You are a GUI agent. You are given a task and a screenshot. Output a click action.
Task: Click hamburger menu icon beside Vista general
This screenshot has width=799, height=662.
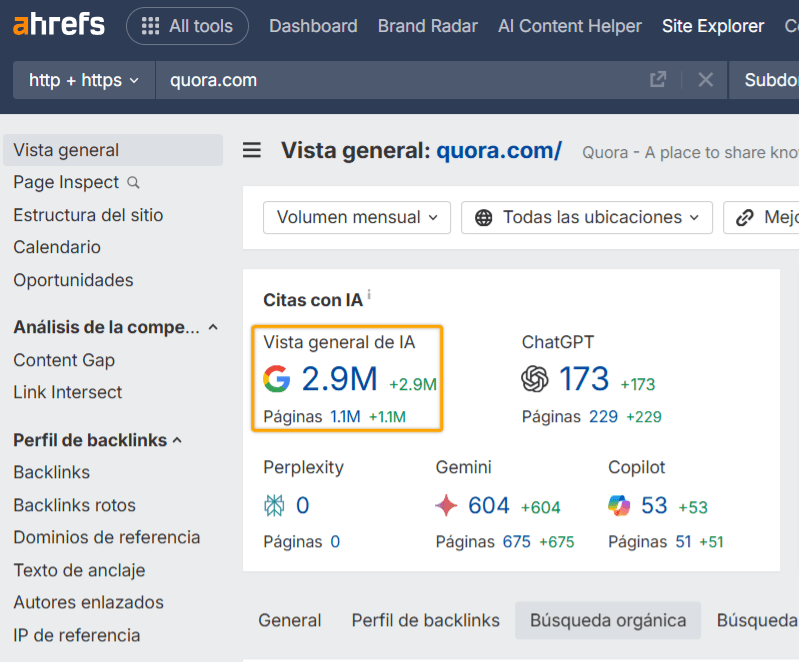252,150
